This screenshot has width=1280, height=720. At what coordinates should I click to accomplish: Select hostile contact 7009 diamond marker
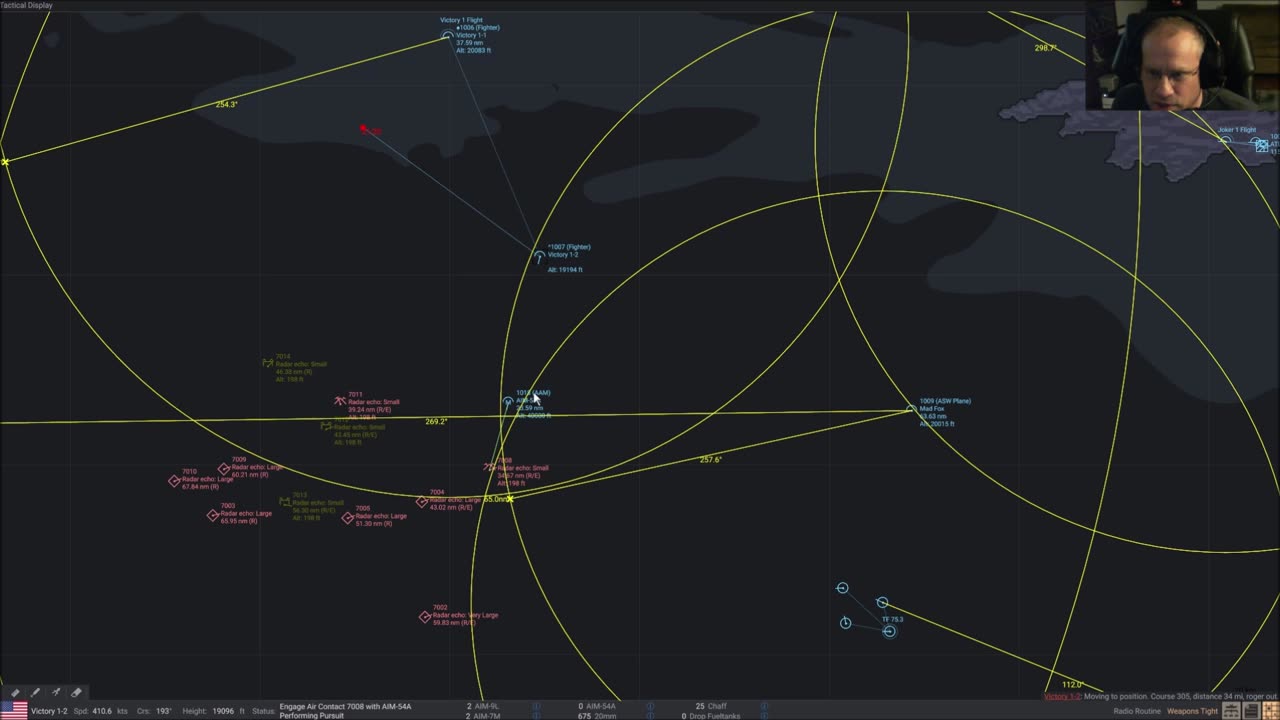(x=224, y=469)
